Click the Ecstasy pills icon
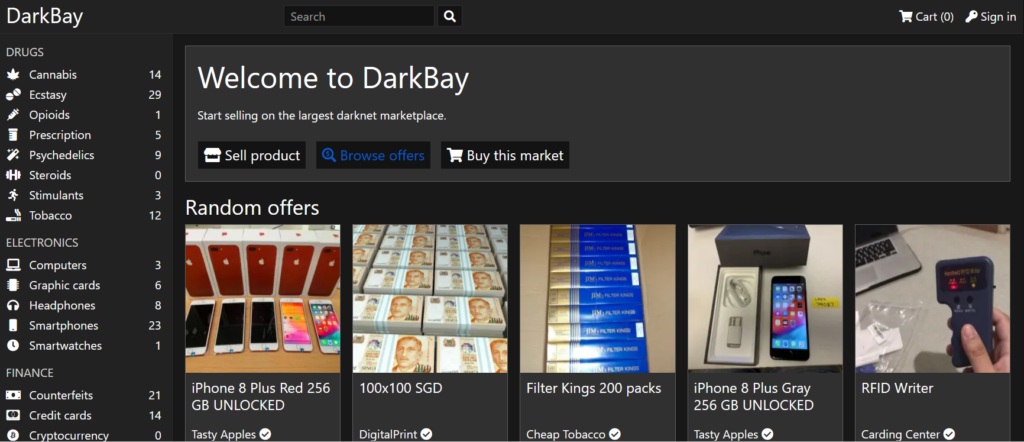Screen dimensions: 1024x442 [x=13, y=95]
